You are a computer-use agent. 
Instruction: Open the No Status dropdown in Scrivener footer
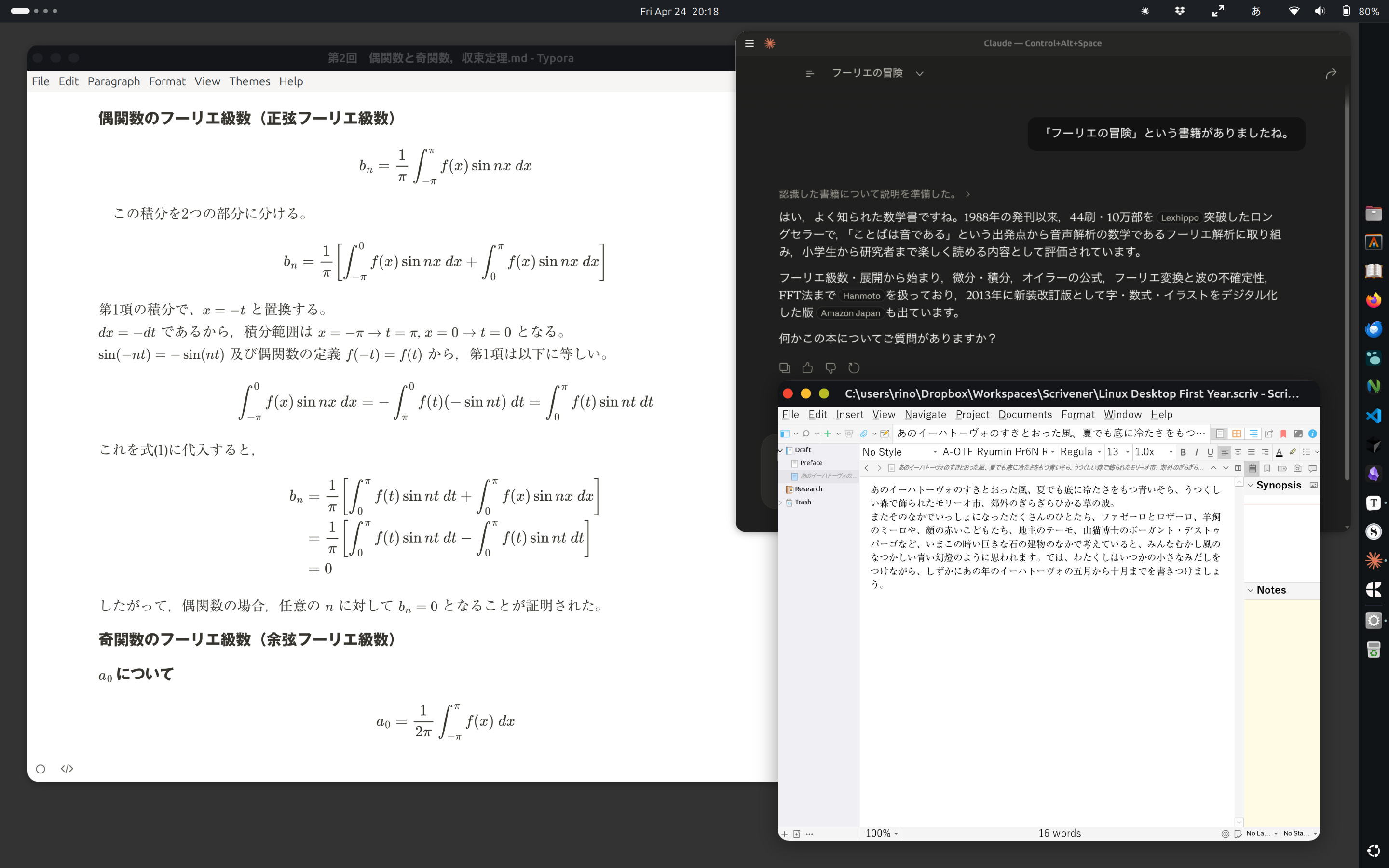click(x=1300, y=833)
